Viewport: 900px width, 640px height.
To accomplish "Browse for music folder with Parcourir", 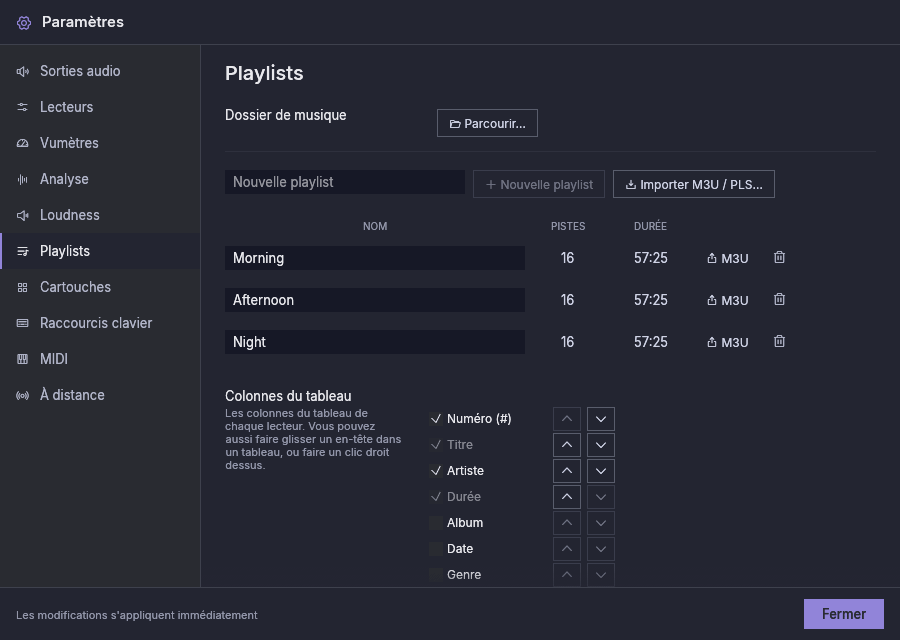I will click(487, 123).
